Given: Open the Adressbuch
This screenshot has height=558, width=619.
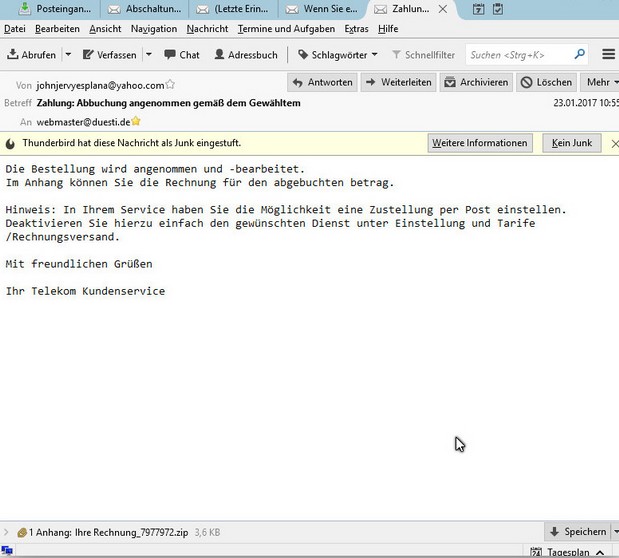Looking at the screenshot, I should click(246, 55).
